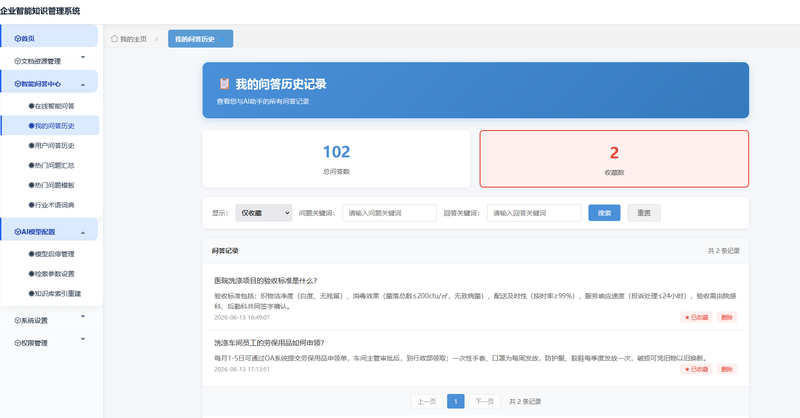Click the 下一页 pagination button

click(485, 402)
